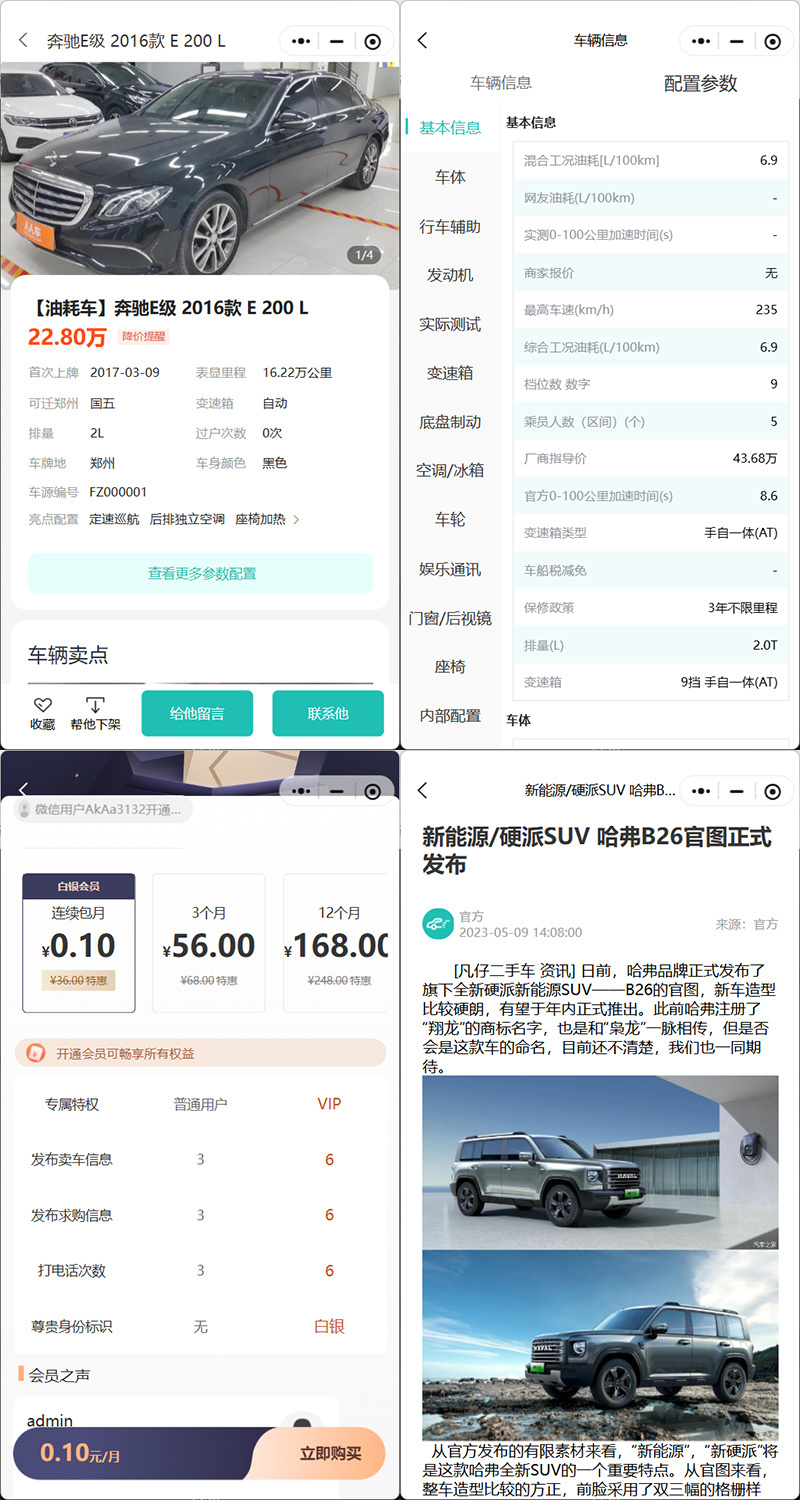Tap the orange icon in 开通会员可畅享所有权益 banner
Viewport: 800px width, 1500px height.
pos(36,1053)
